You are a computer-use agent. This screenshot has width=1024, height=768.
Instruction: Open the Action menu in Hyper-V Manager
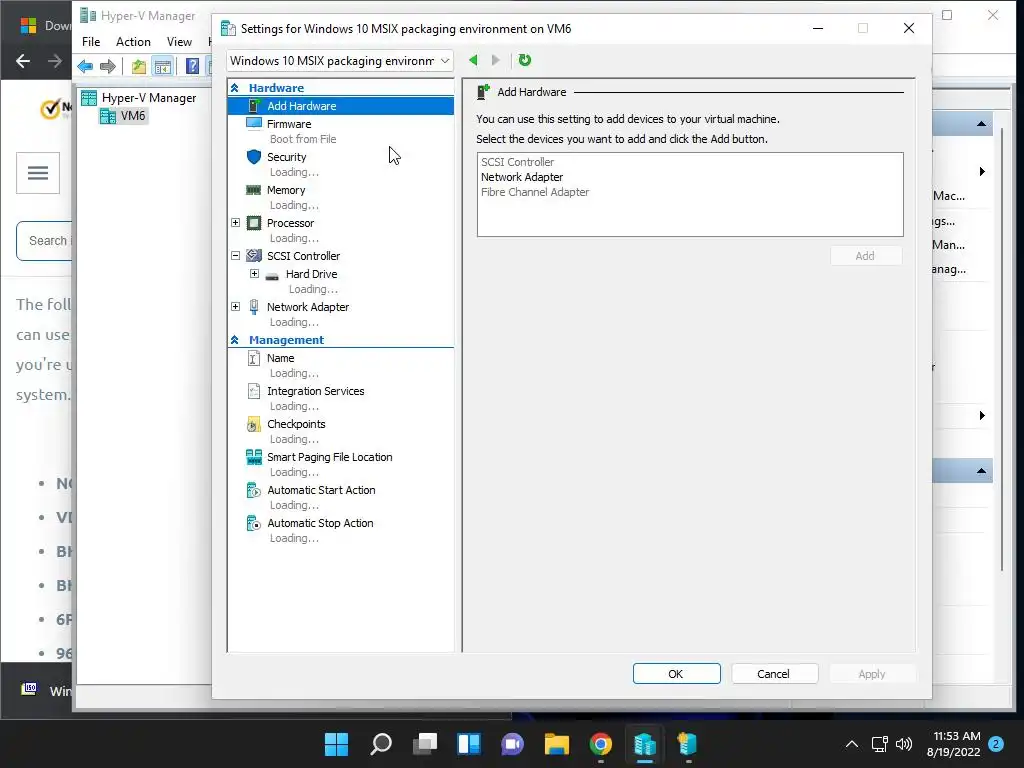(133, 42)
